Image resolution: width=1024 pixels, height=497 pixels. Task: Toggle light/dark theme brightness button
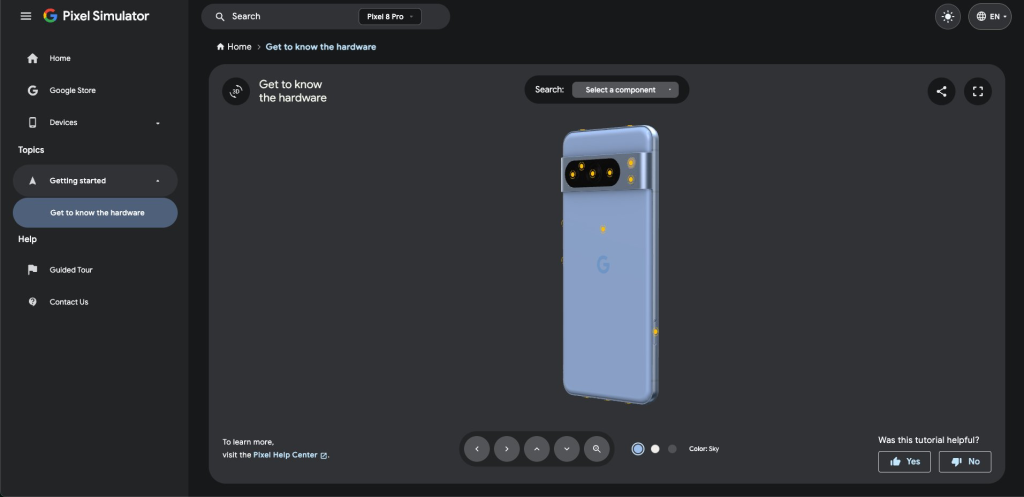947,16
